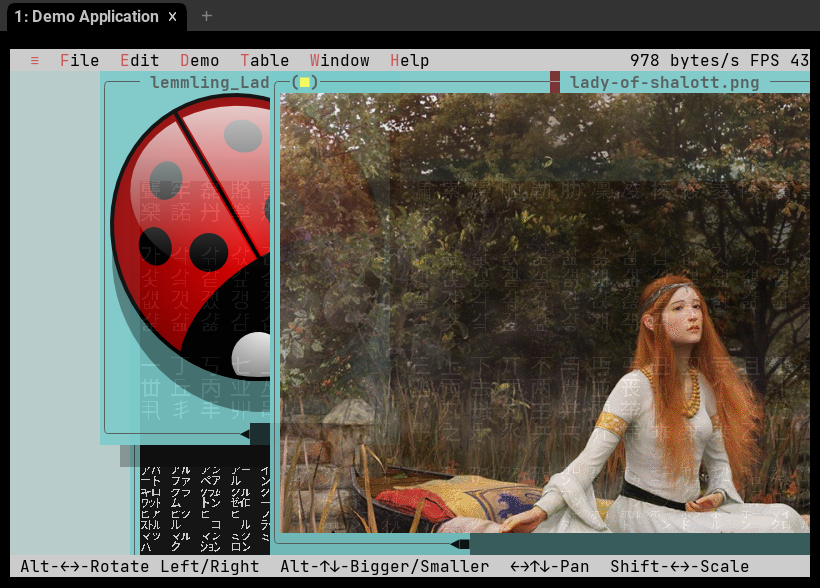Click 'Alt-↑↓-Bigger/Smaller' status shortcut
This screenshot has width=820, height=588.
pyautogui.click(x=384, y=567)
